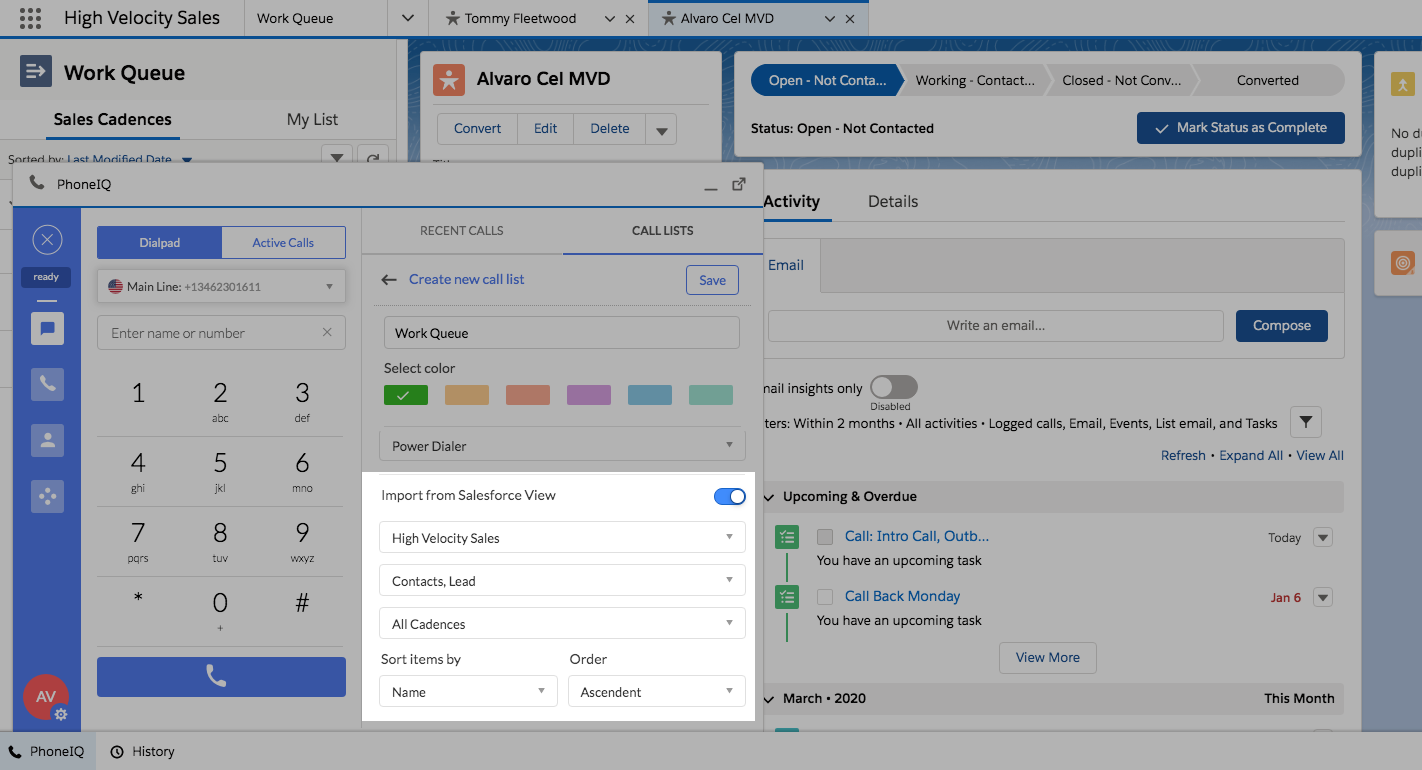Open the Contacts, Lead dropdown
The image size is (1422, 770).
[x=562, y=581]
